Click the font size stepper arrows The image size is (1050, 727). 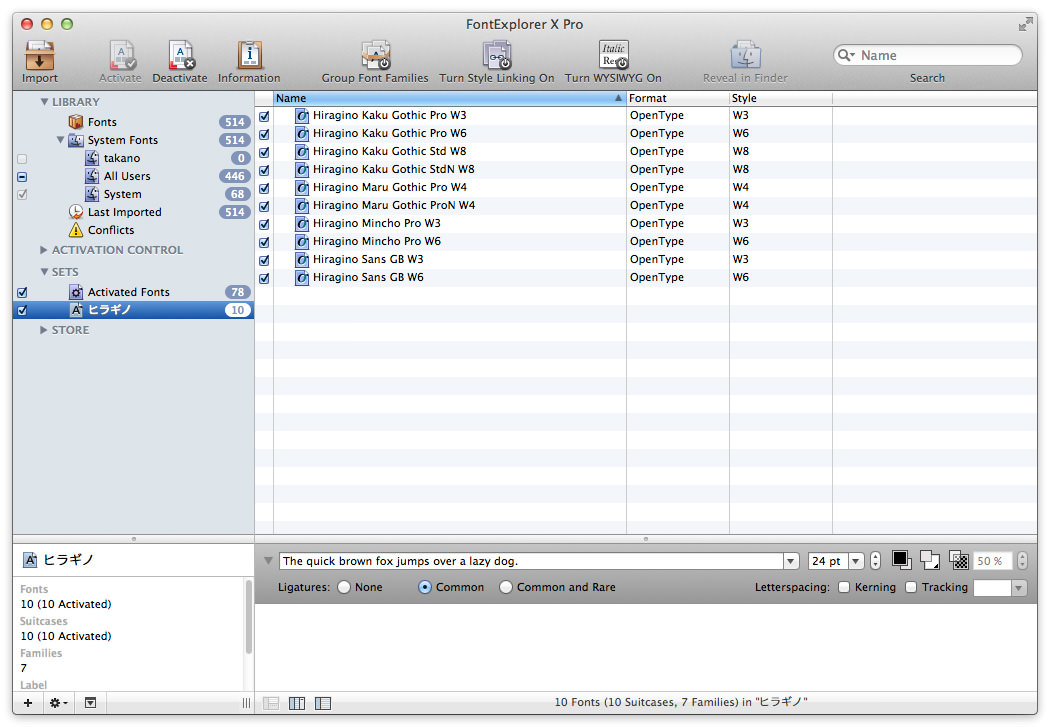click(x=876, y=561)
